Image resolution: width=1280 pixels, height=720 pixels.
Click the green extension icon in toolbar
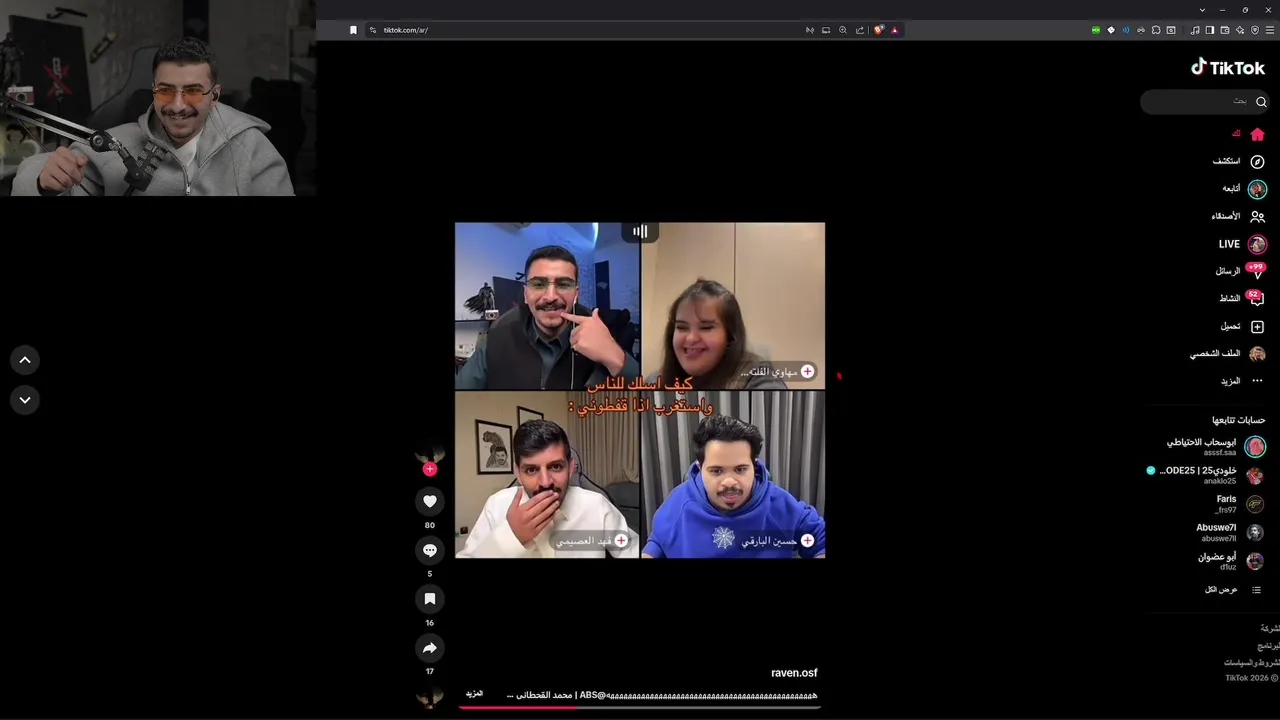[1096, 30]
